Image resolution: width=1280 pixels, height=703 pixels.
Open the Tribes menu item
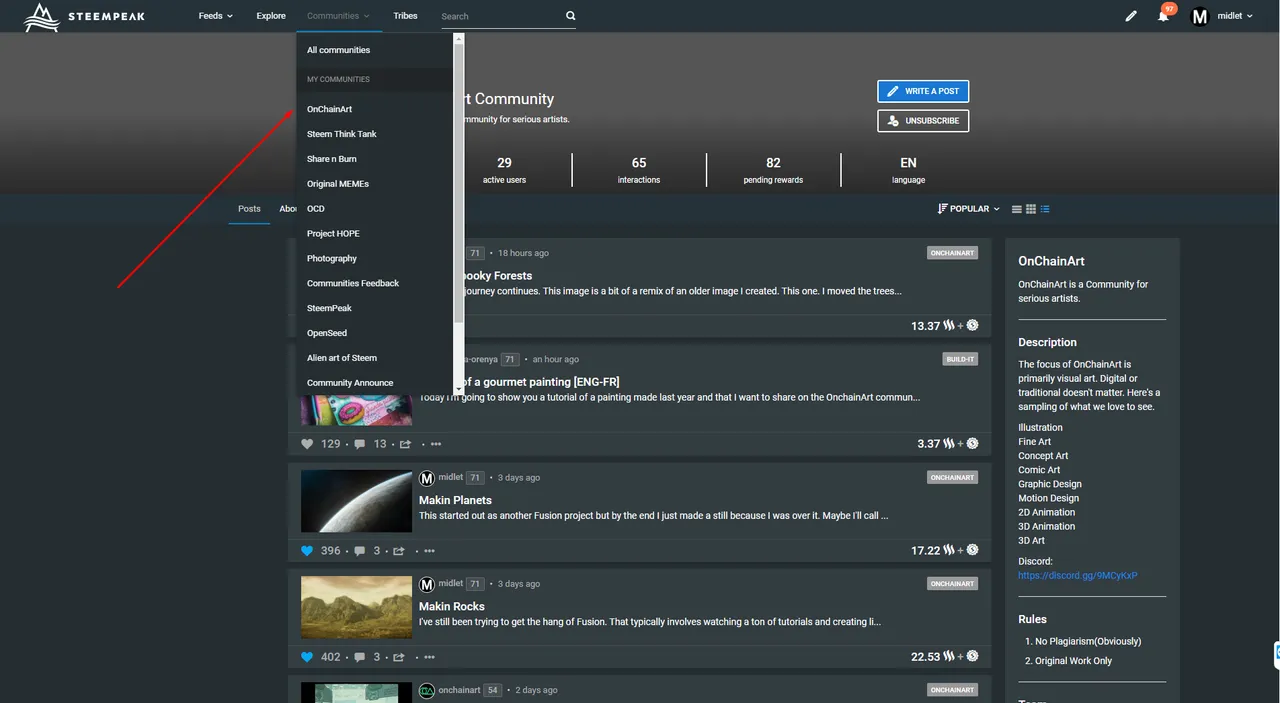(405, 16)
